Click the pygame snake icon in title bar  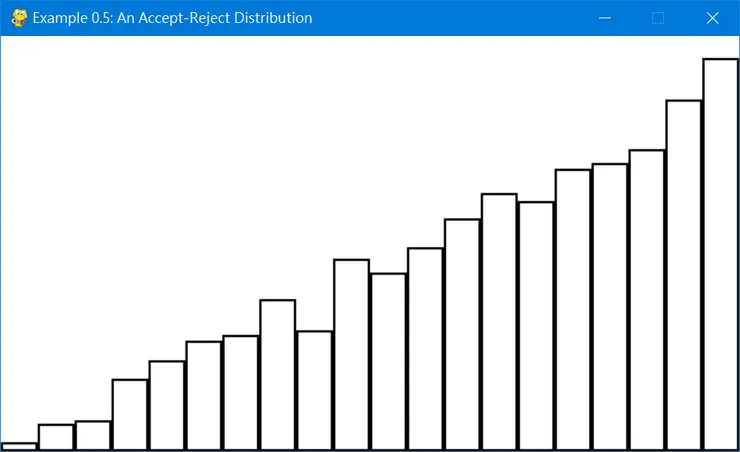[x=19, y=18]
